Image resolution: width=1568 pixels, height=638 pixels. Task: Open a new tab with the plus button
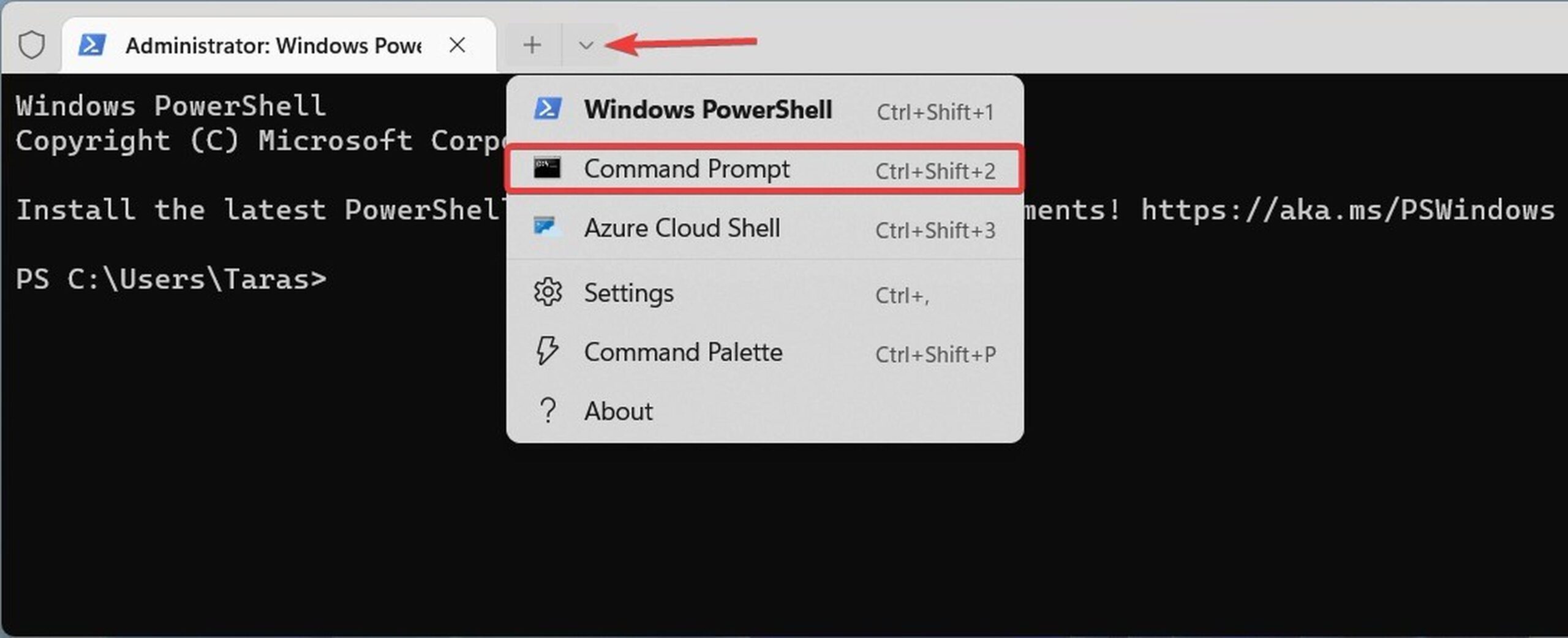click(532, 45)
